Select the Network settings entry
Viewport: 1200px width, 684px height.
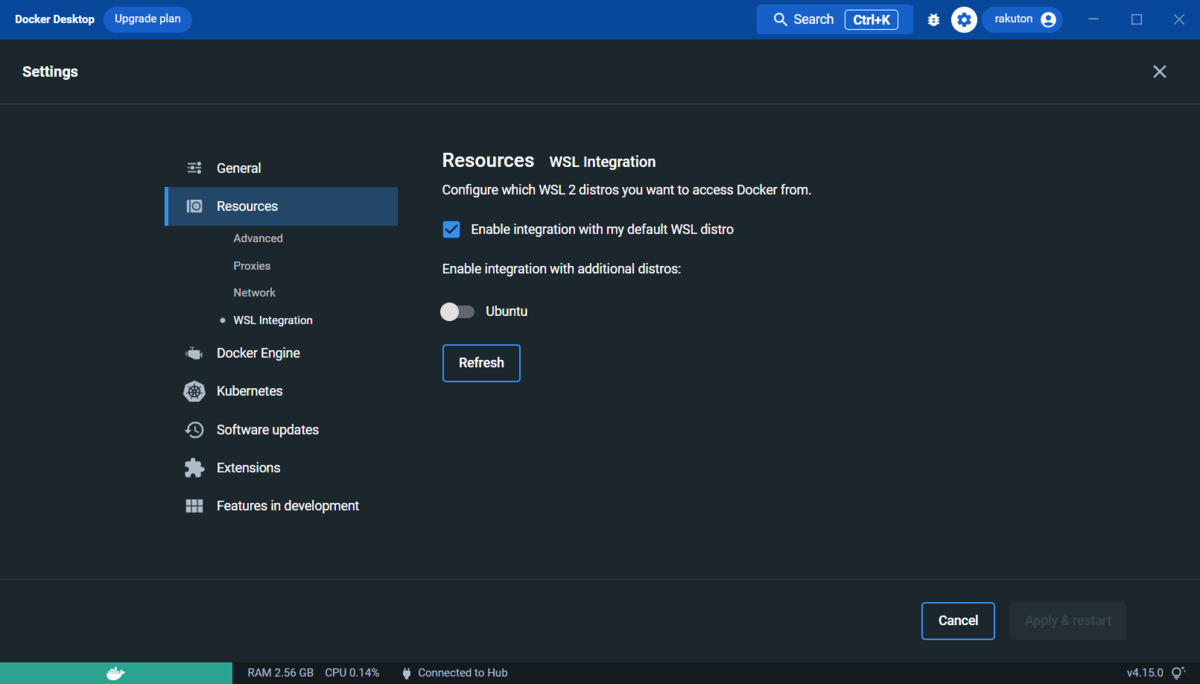coord(254,292)
